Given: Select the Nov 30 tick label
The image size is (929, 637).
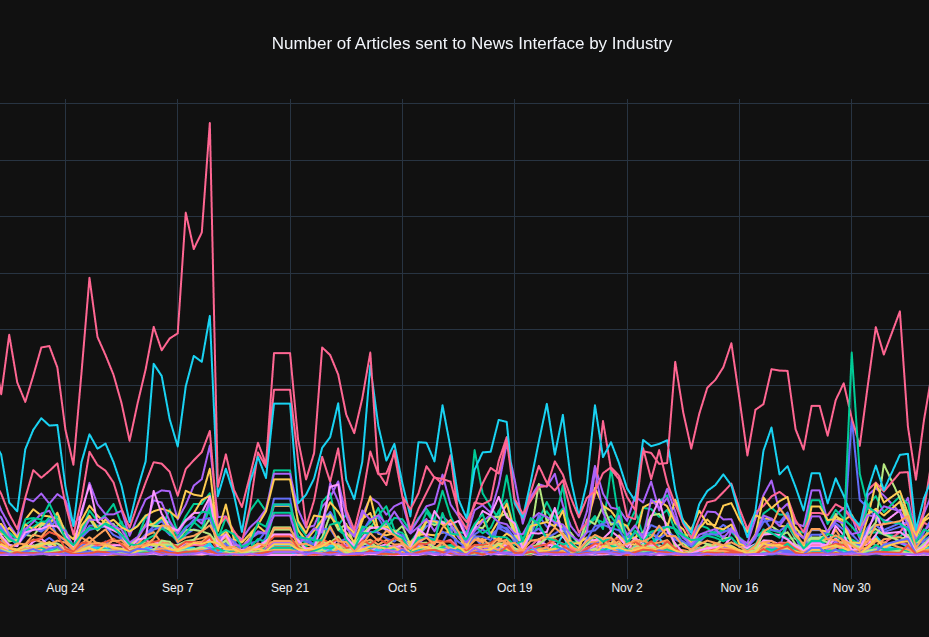Looking at the screenshot, I should (x=851, y=588).
